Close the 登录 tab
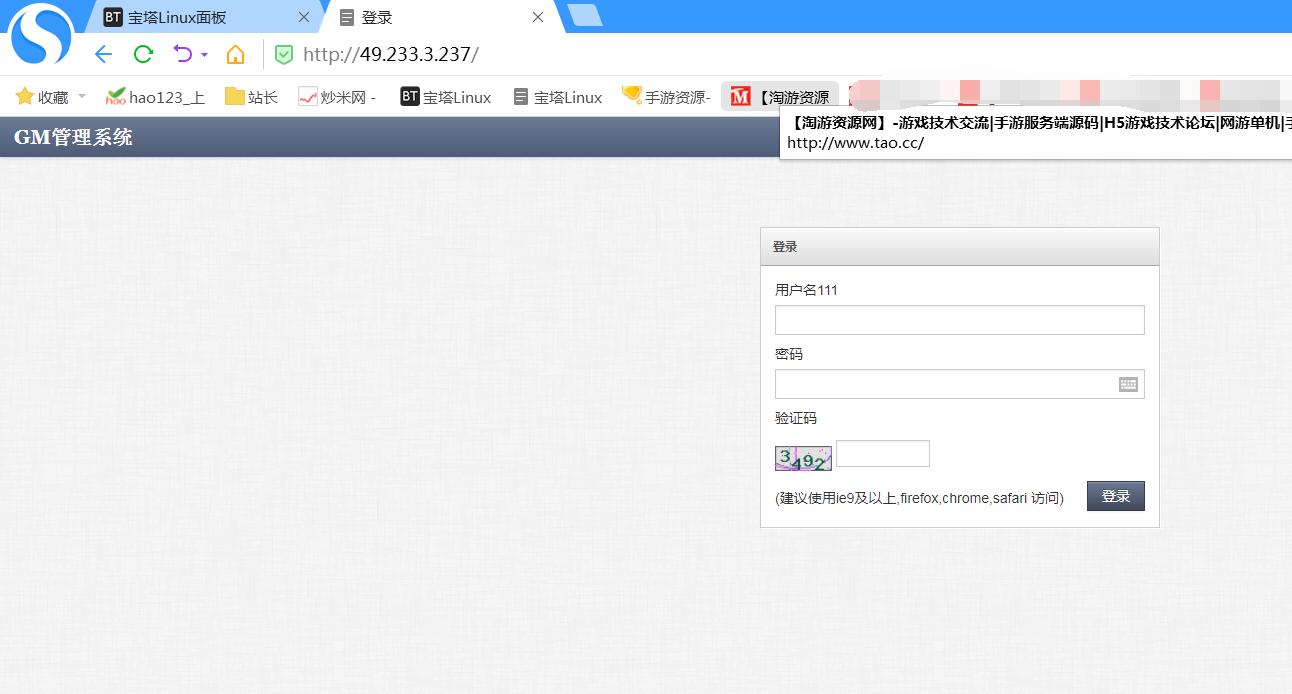 [538, 17]
